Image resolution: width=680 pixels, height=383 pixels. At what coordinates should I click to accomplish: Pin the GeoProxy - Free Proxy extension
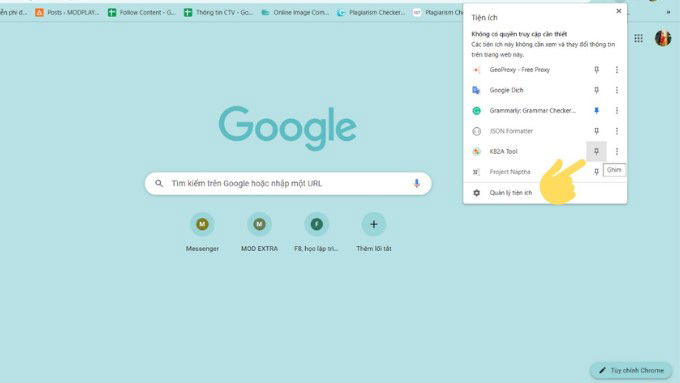tap(596, 70)
